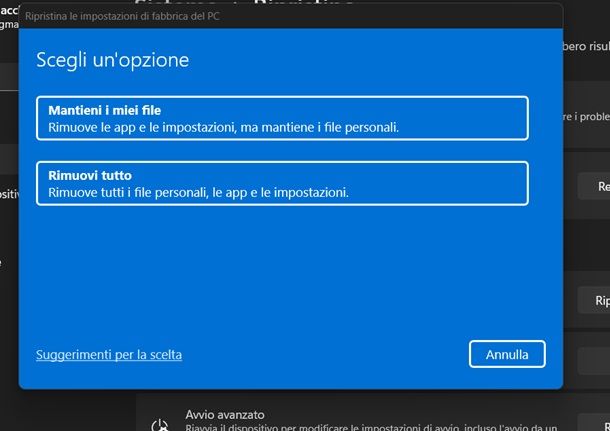This screenshot has height=431, width=610.
Task: Click the Annulla button
Action: [507, 354]
